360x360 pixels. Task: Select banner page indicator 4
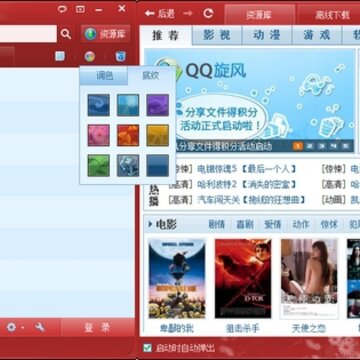click(333, 146)
